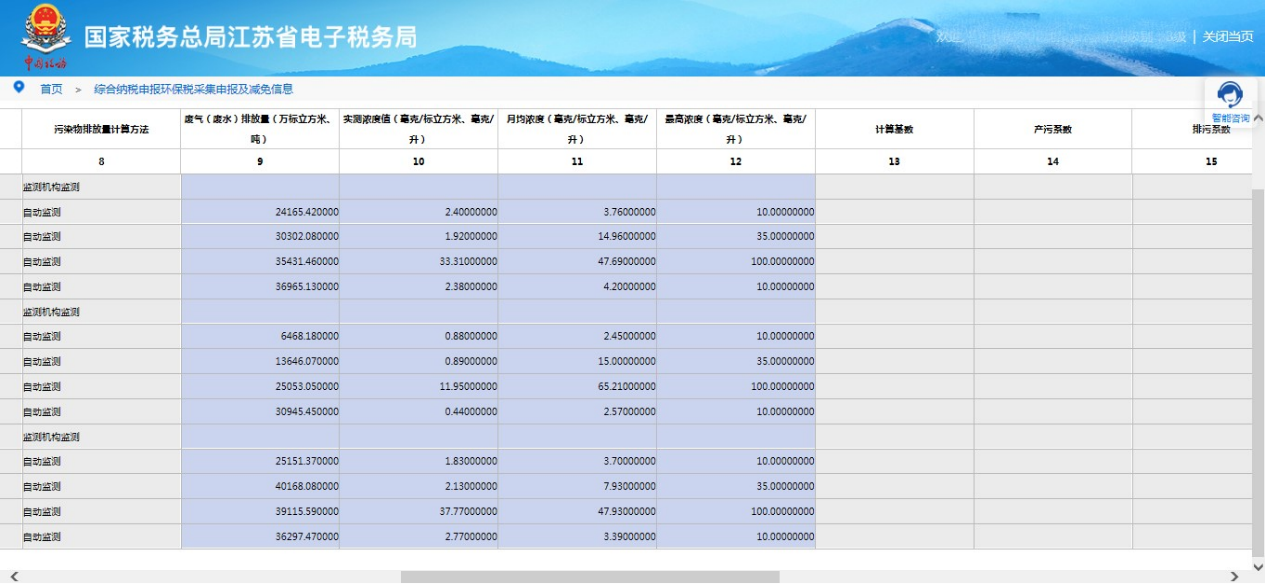Click the 污染物排放量计算方法 column header
Viewport: 1265px width, 584px height.
(x=101, y=130)
